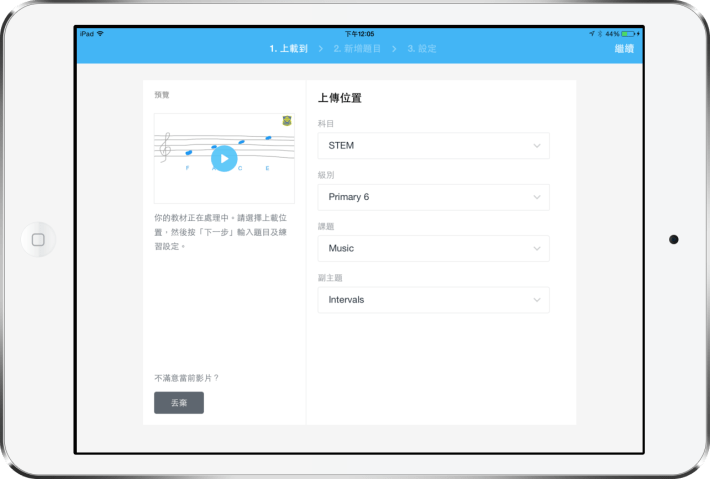
Task: Tap the Bluetooth icon in status bar
Action: (x=599, y=34)
